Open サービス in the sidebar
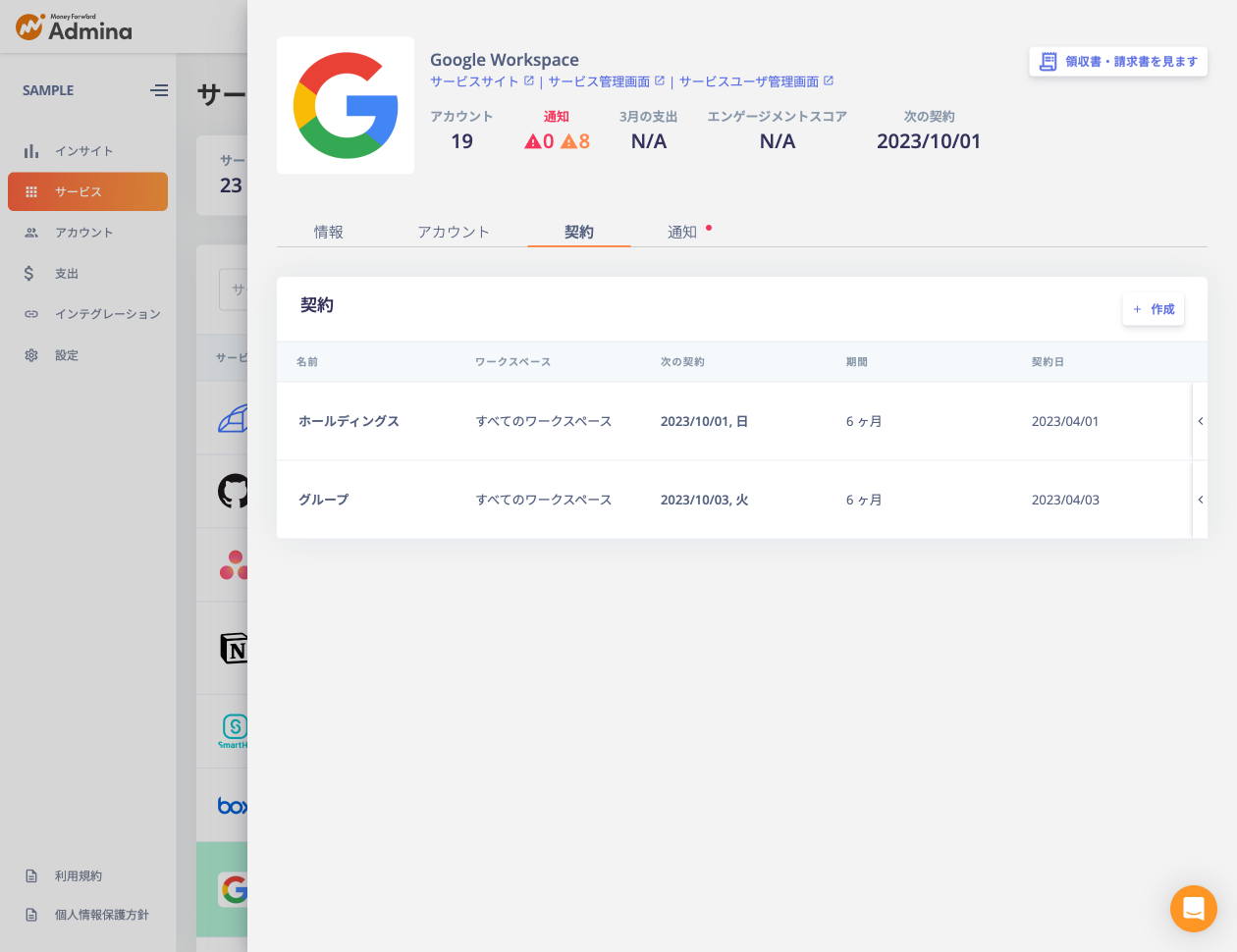Image resolution: width=1237 pixels, height=952 pixels. tap(87, 191)
